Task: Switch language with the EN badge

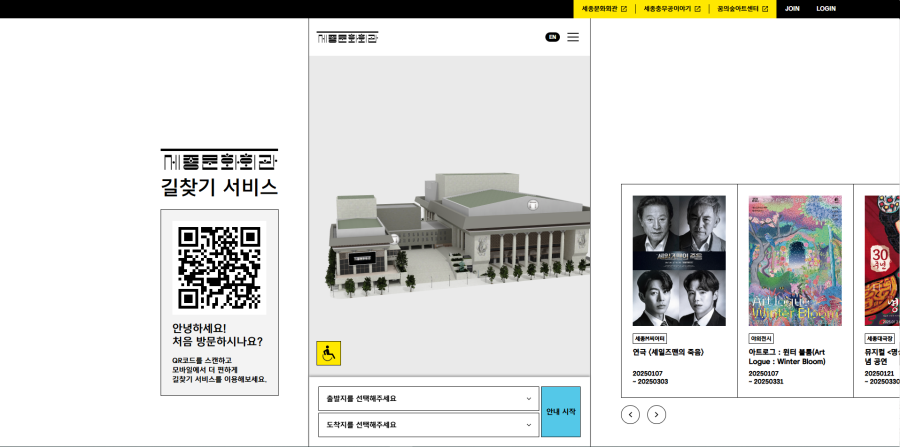Action: [x=552, y=37]
